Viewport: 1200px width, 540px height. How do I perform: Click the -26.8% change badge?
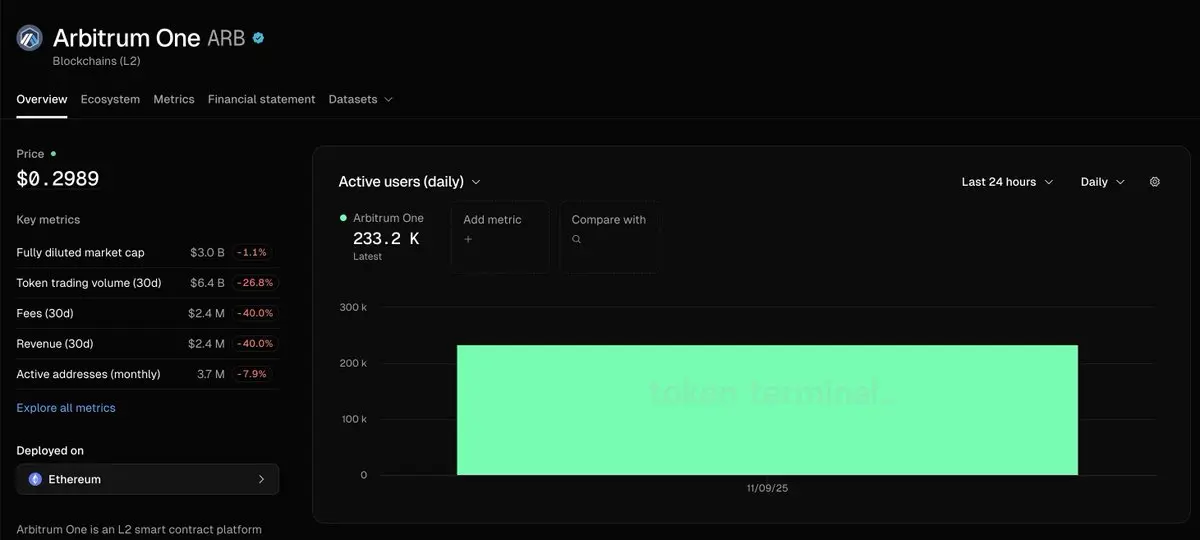254,283
